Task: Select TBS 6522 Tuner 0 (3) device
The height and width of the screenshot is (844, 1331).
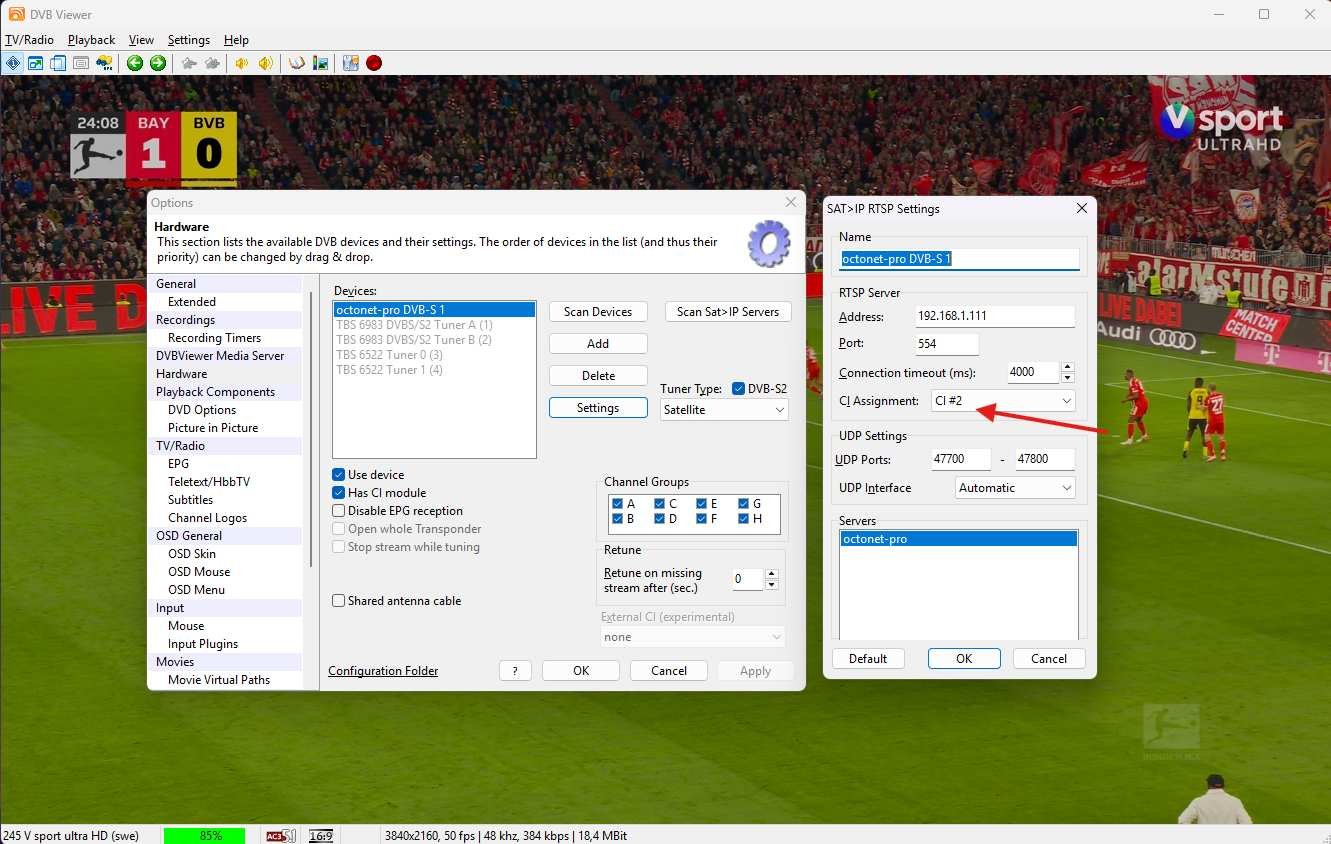Action: coord(389,355)
